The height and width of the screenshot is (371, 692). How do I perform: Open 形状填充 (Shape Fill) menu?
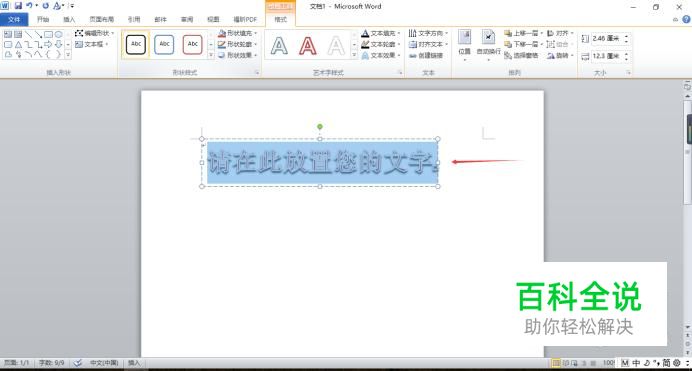pos(237,33)
